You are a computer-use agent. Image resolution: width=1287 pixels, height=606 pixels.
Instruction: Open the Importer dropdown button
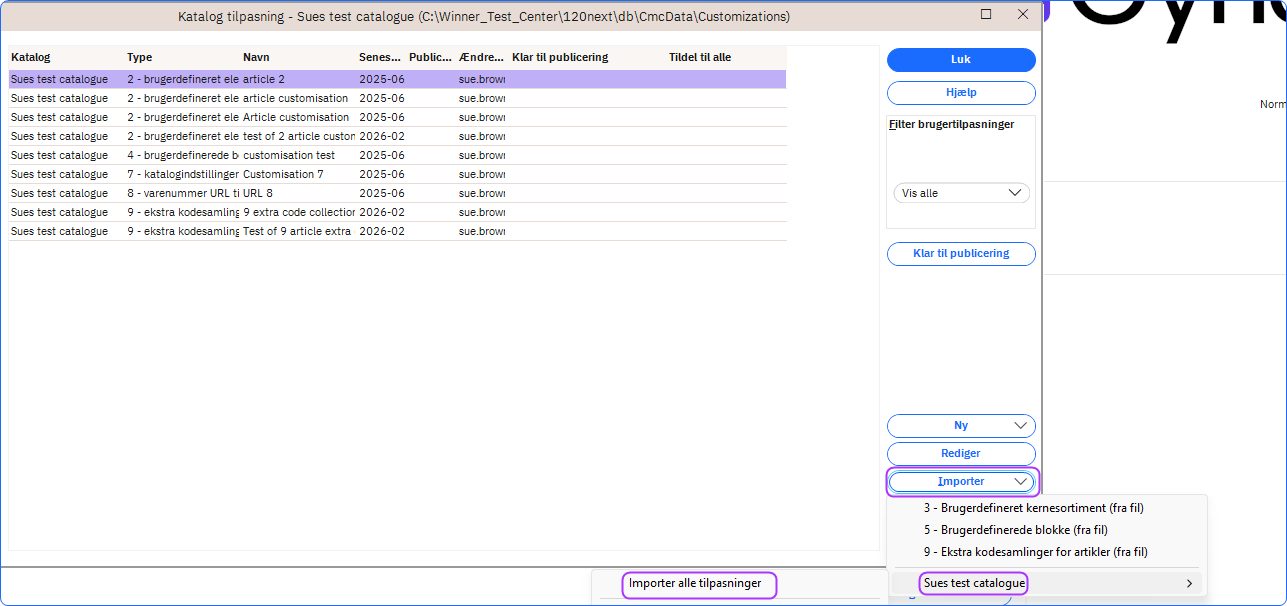coord(961,482)
